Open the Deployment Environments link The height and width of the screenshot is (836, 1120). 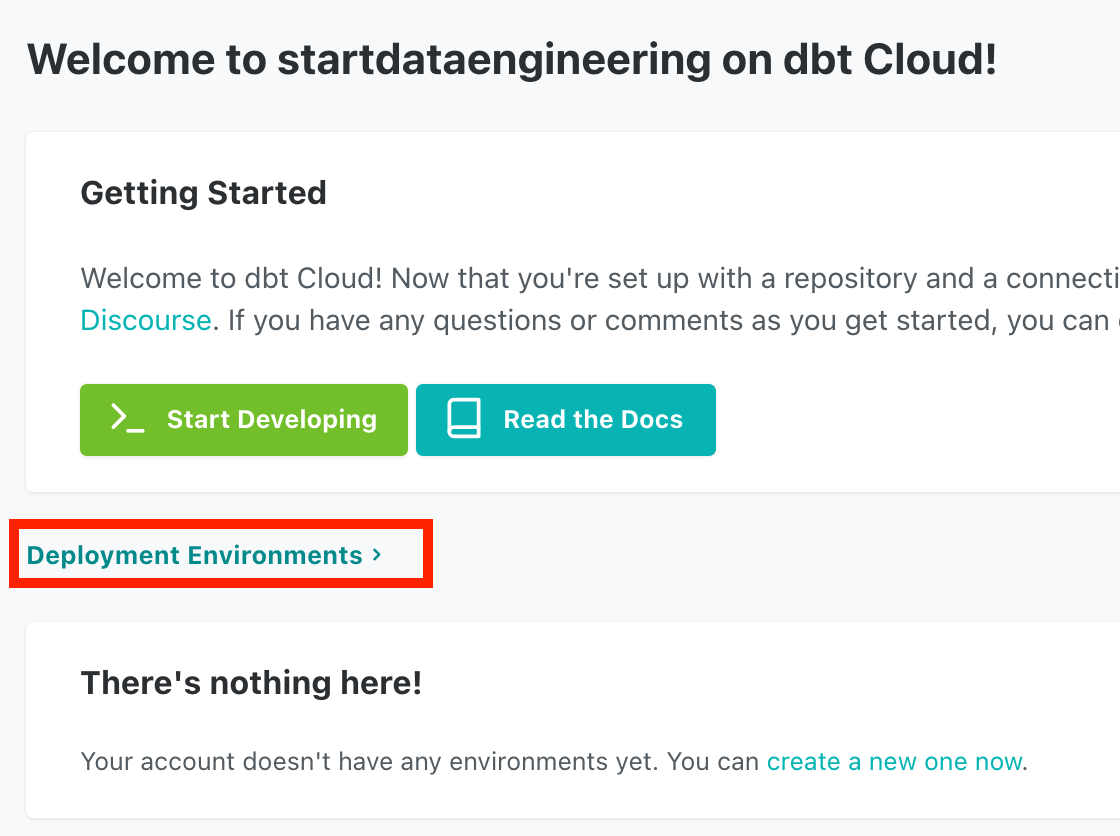click(194, 555)
